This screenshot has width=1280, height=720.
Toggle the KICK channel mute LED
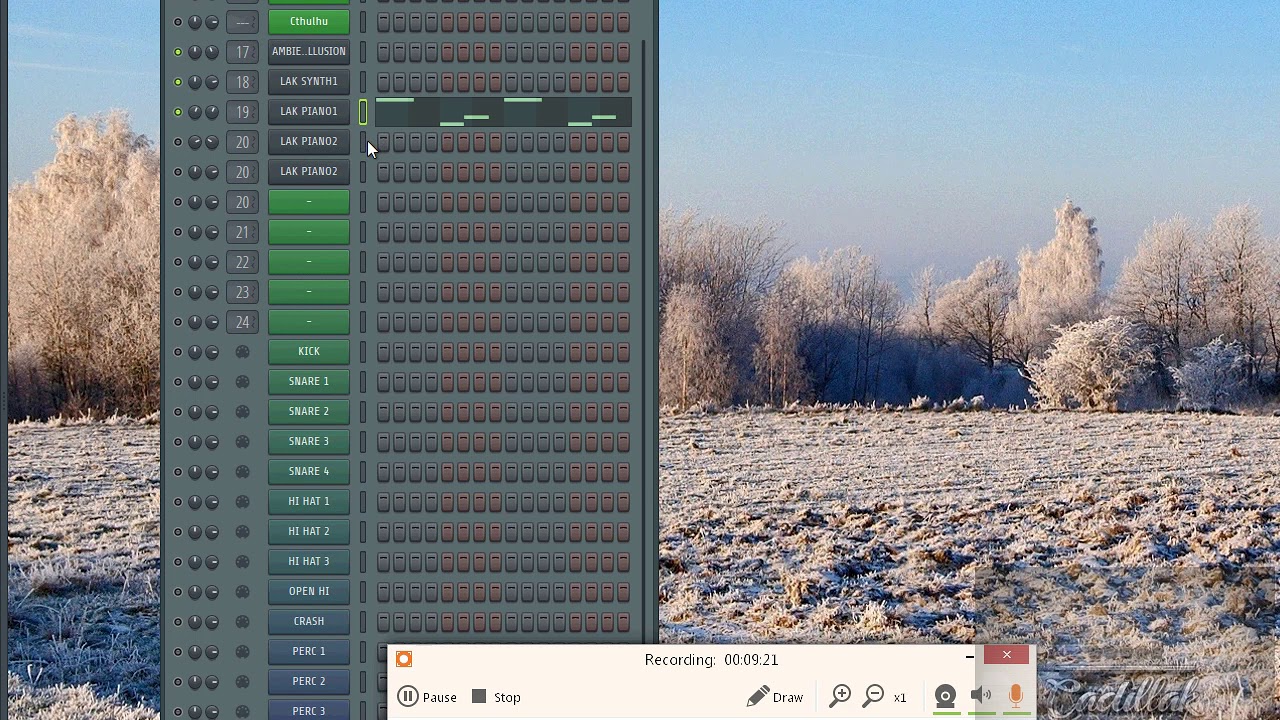pos(178,352)
